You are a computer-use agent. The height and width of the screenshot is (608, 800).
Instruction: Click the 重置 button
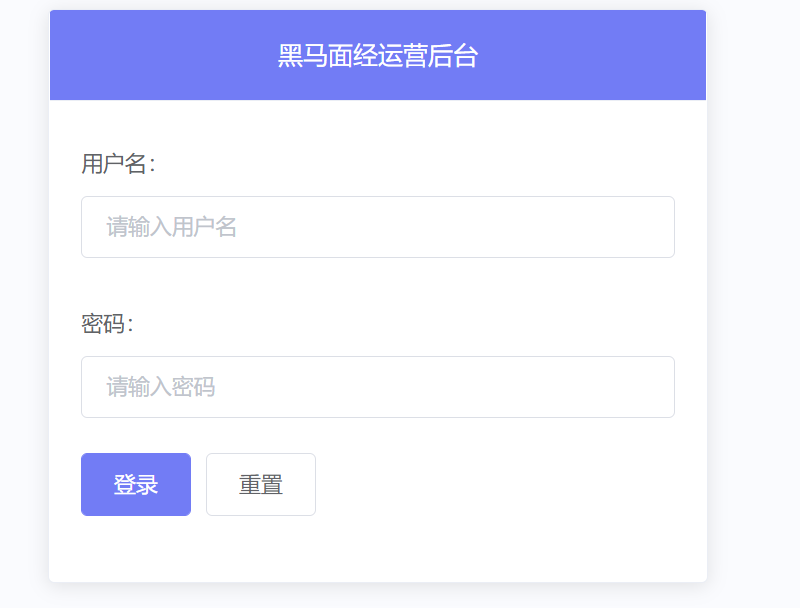pos(261,485)
